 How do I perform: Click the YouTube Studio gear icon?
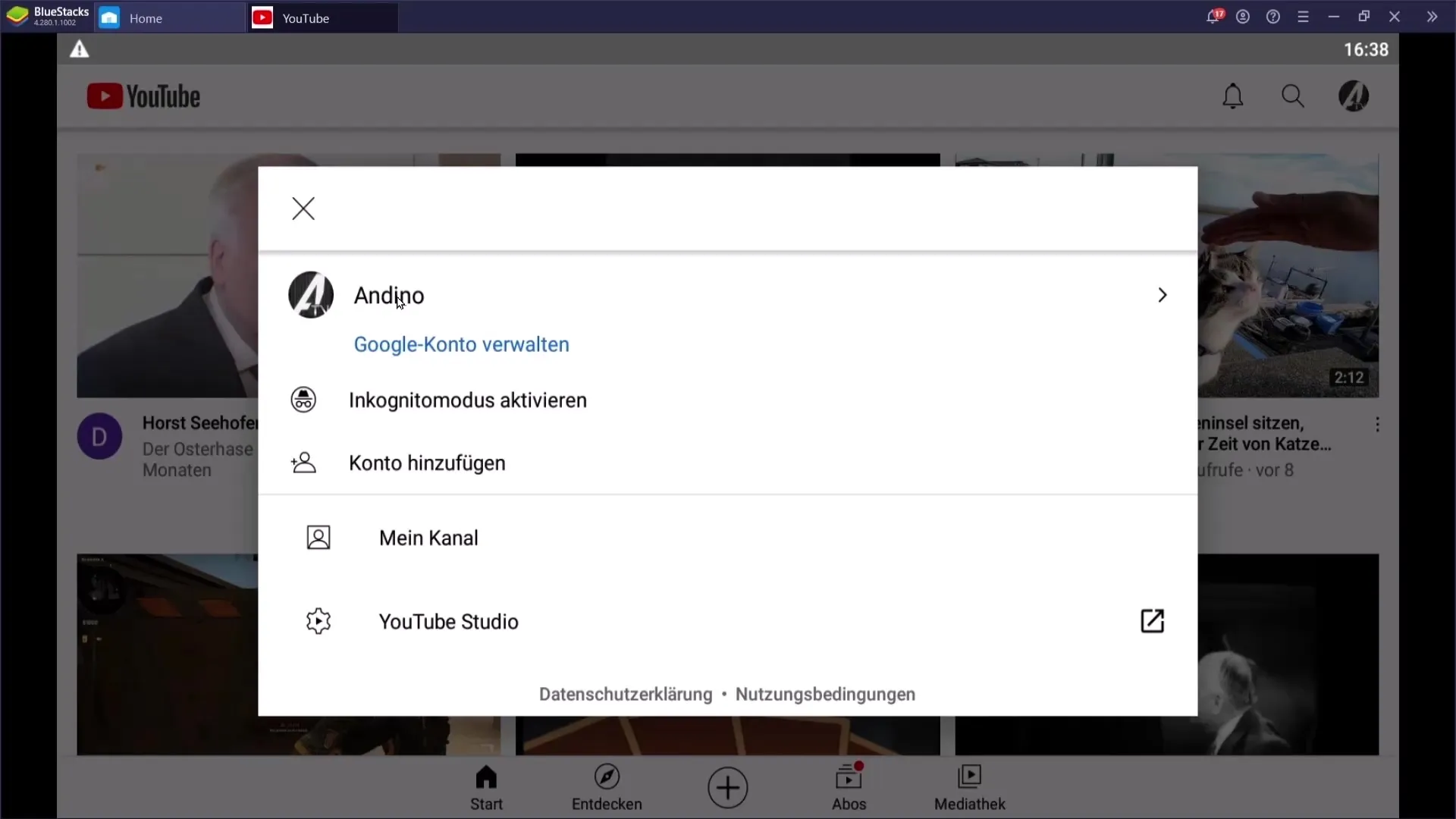click(318, 621)
